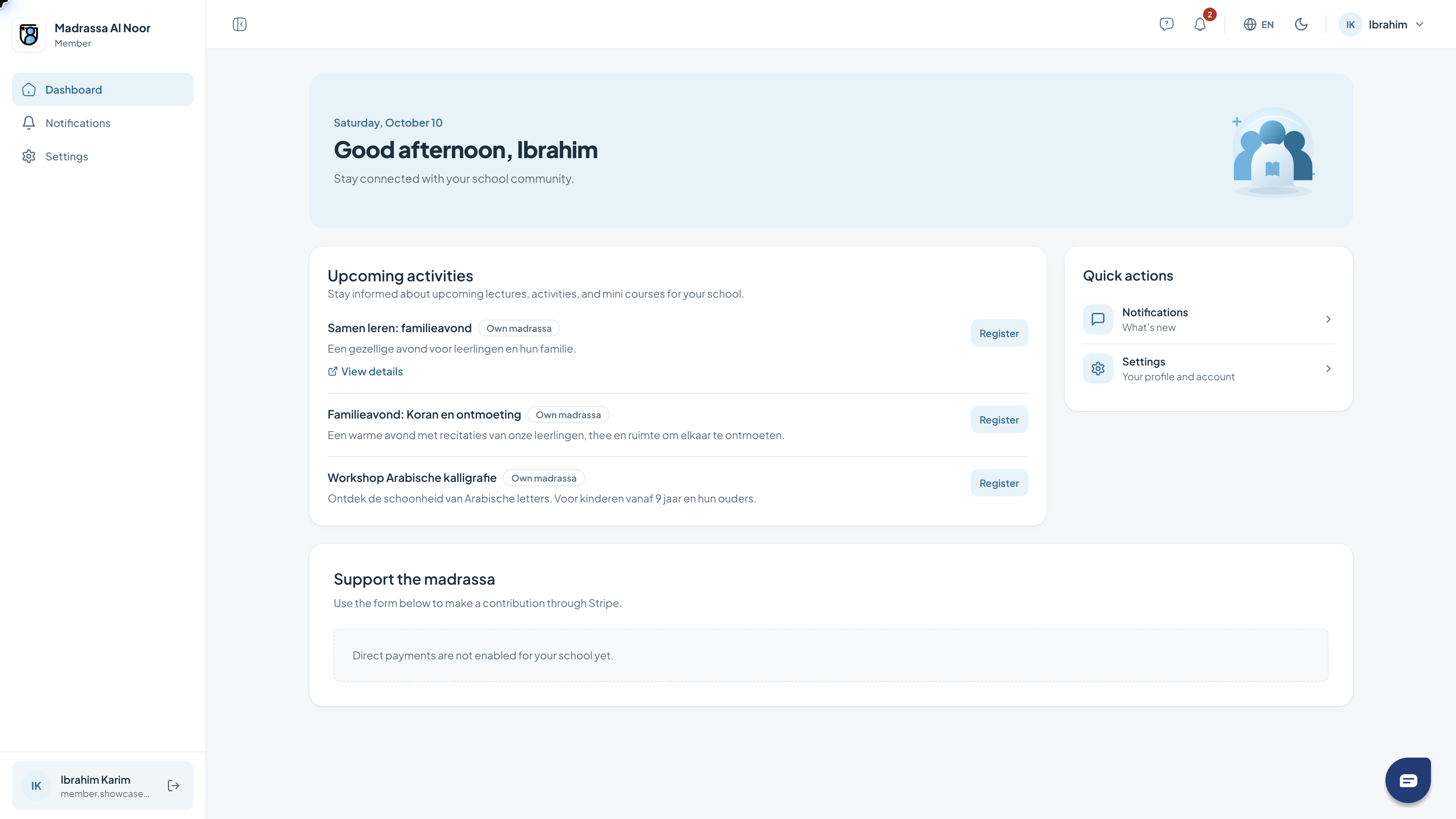Open View details link
The image size is (1456, 819).
pos(365,371)
